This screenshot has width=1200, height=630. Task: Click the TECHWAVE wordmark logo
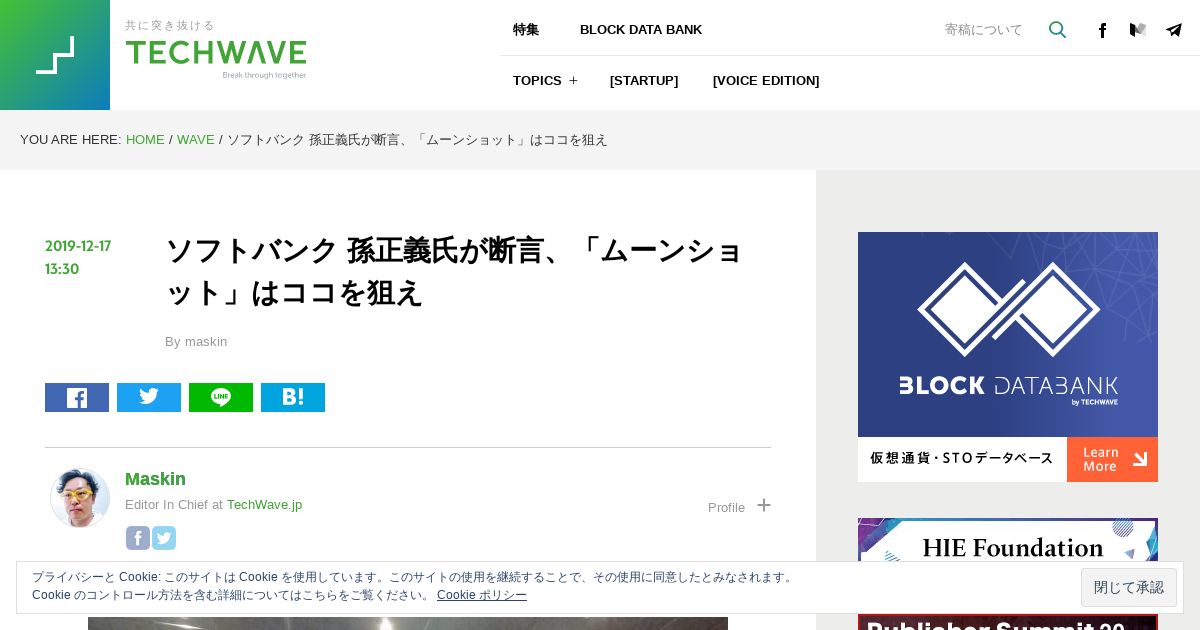[216, 53]
